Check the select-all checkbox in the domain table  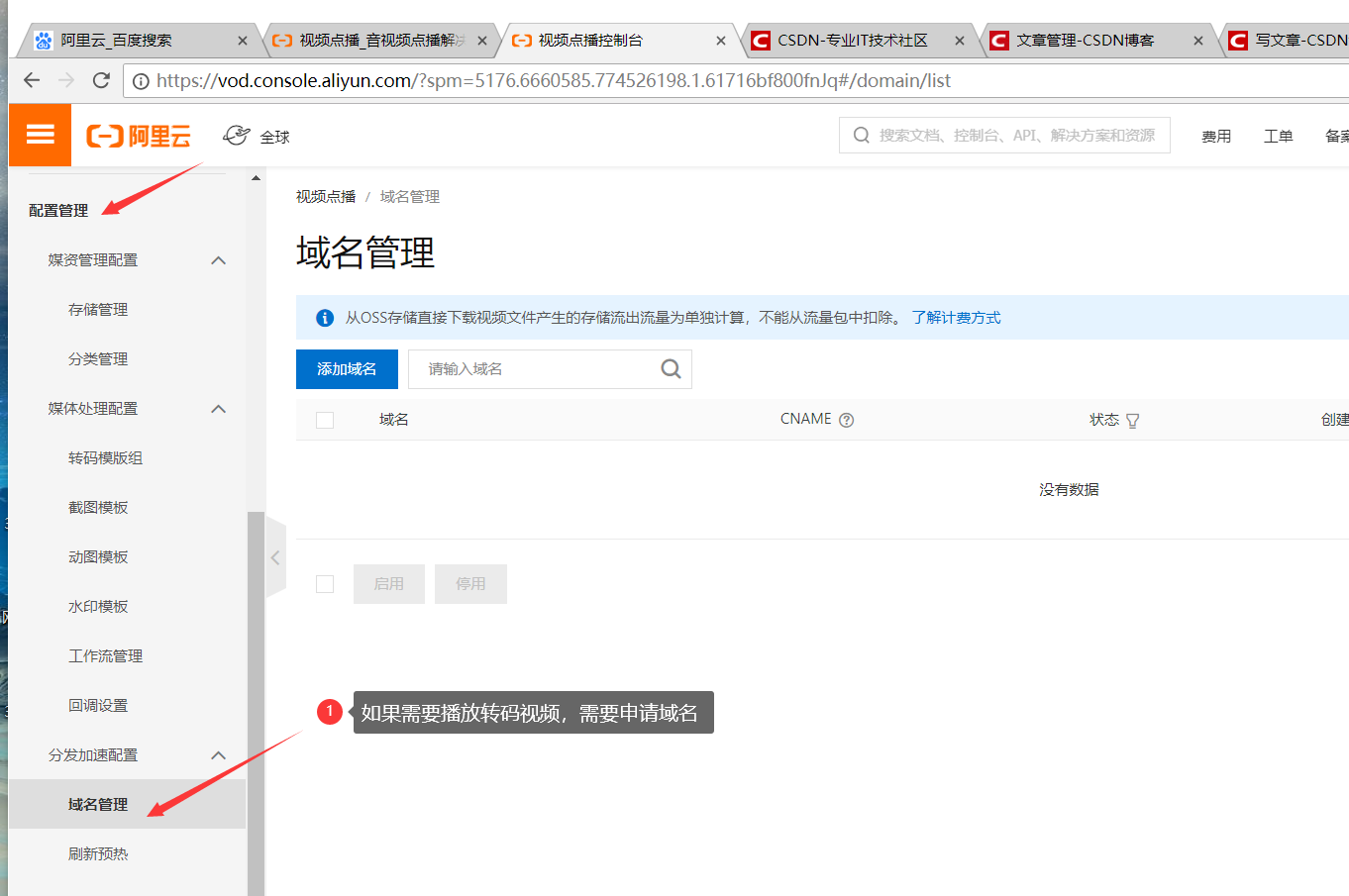coord(325,419)
